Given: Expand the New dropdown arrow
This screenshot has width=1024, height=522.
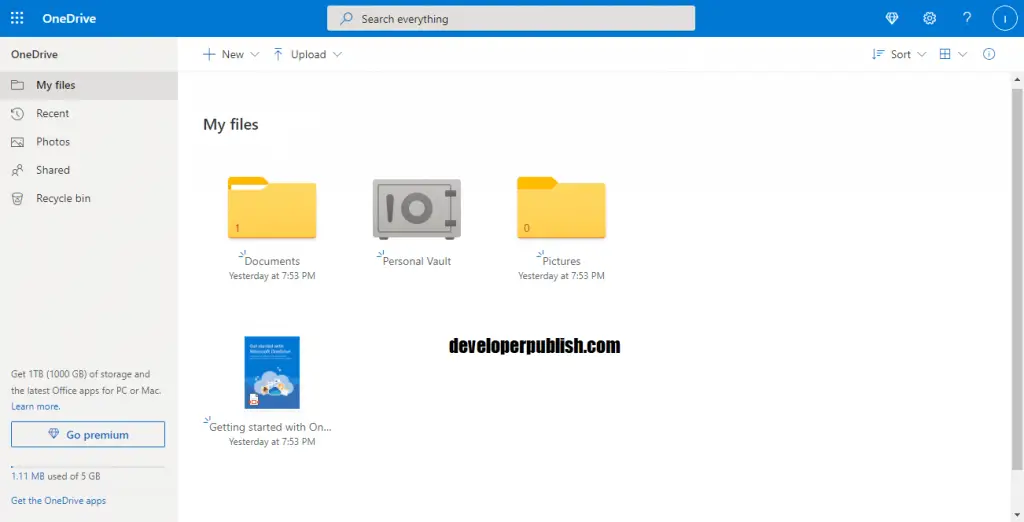Looking at the screenshot, I should pyautogui.click(x=255, y=54).
